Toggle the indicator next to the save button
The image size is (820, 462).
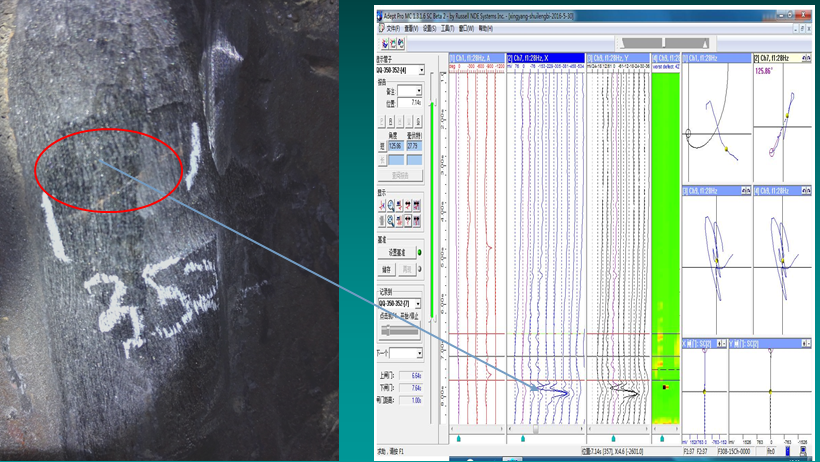420,269
